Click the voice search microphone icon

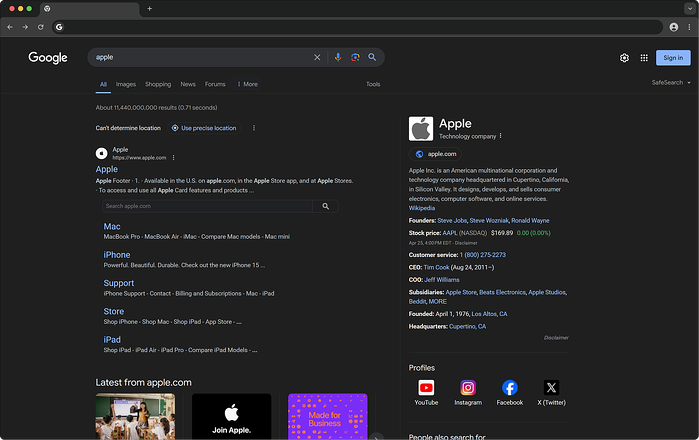coord(338,58)
